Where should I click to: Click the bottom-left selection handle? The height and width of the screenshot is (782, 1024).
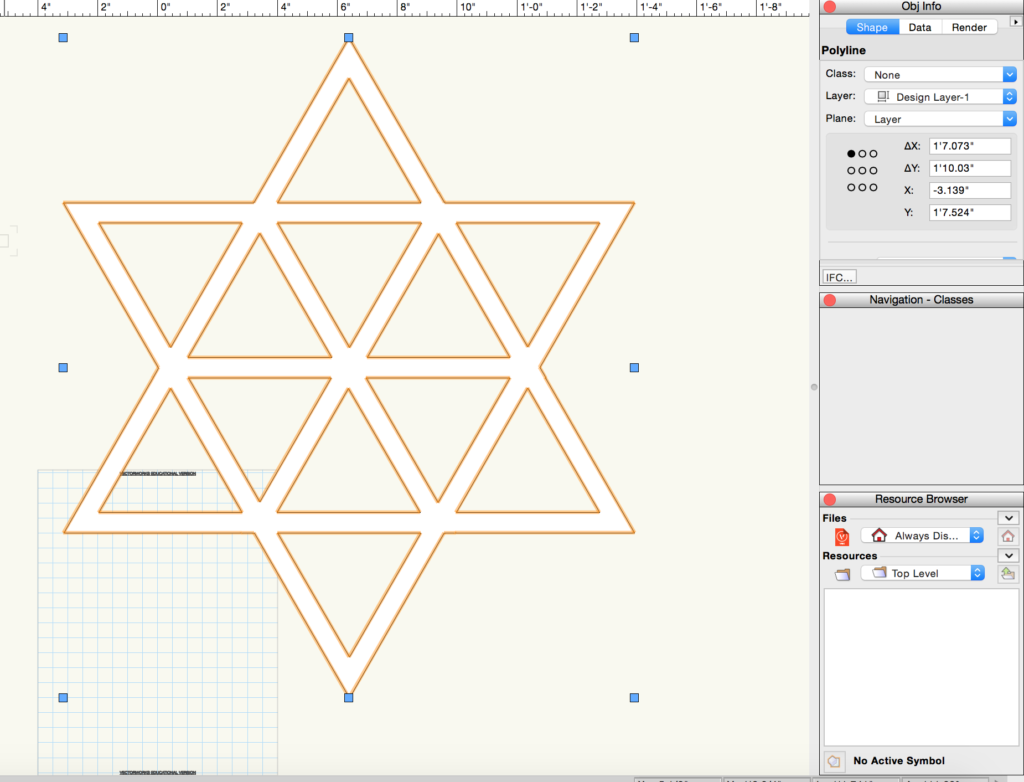click(63, 698)
